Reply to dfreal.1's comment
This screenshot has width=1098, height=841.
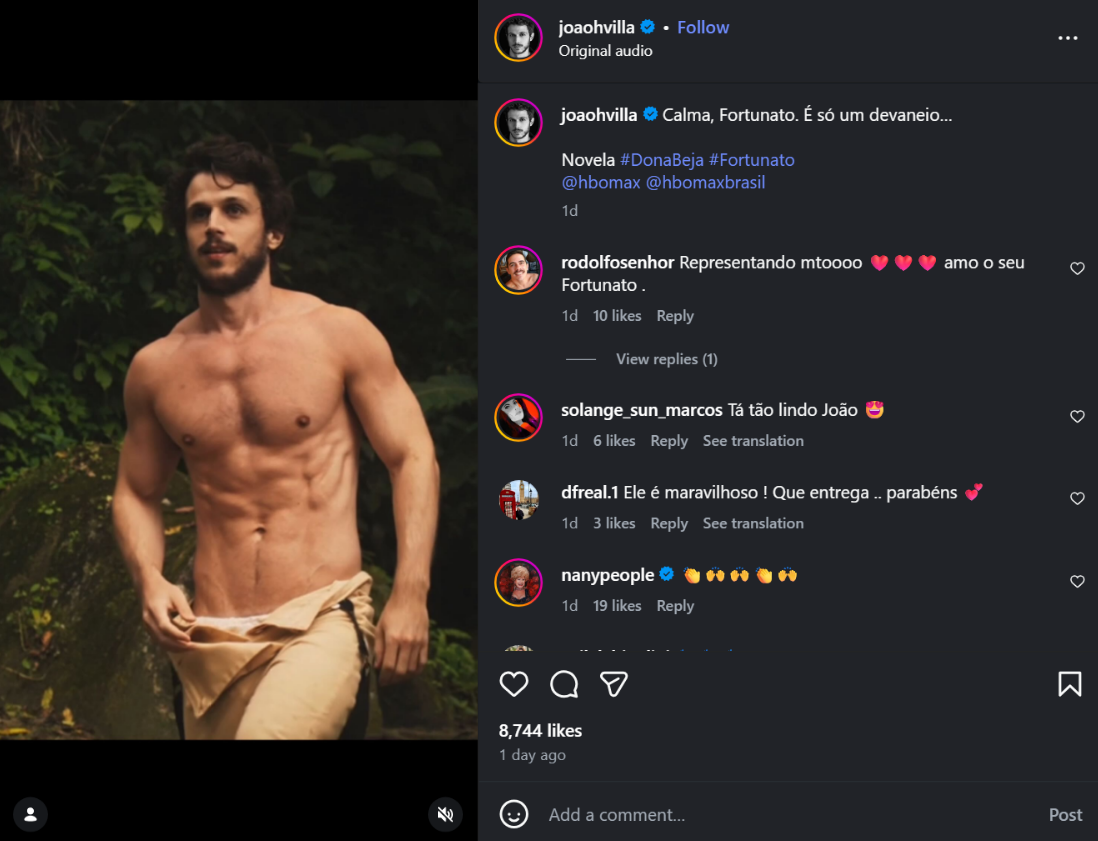point(669,523)
